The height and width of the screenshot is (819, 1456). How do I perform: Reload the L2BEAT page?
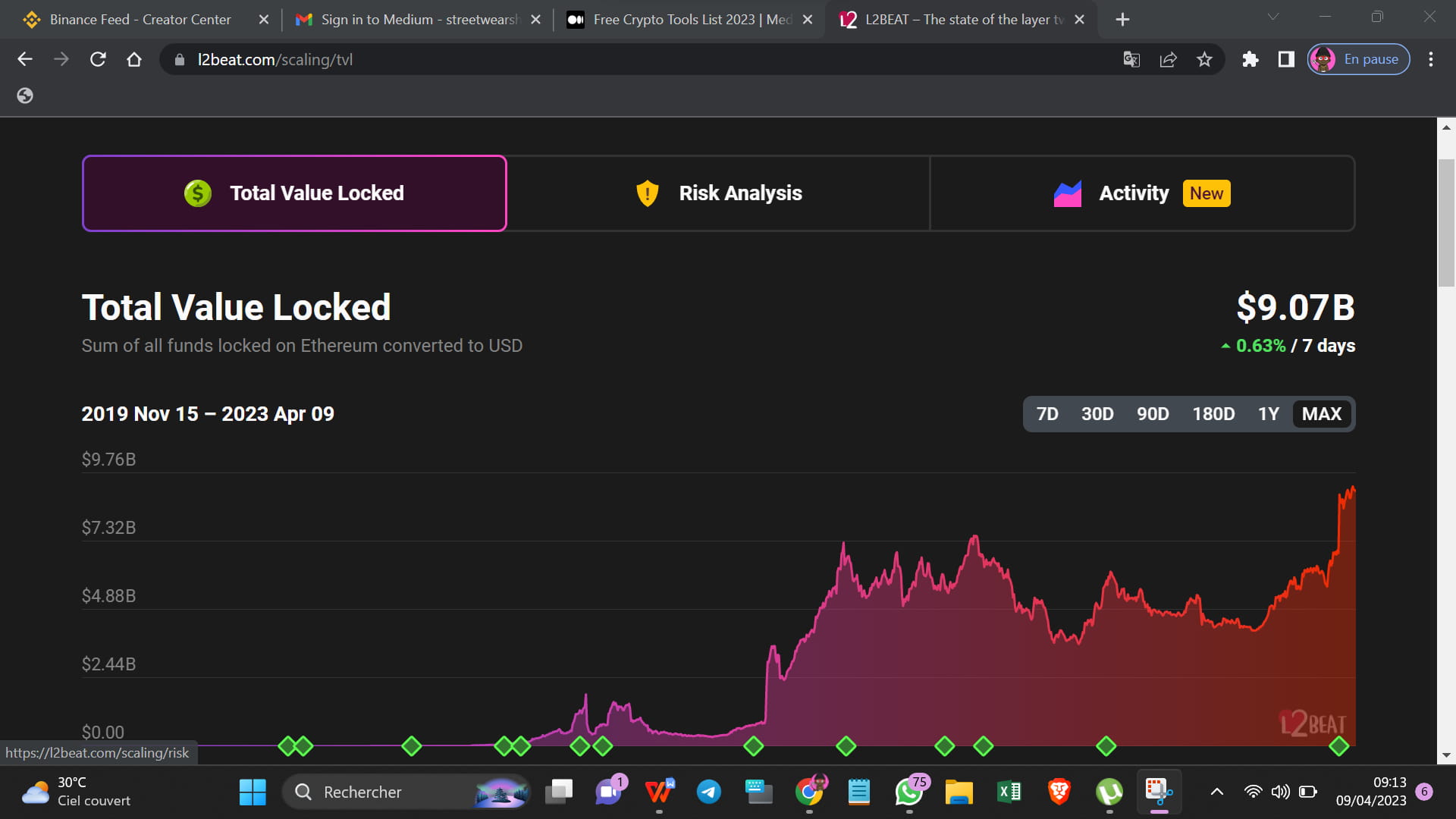click(x=98, y=59)
